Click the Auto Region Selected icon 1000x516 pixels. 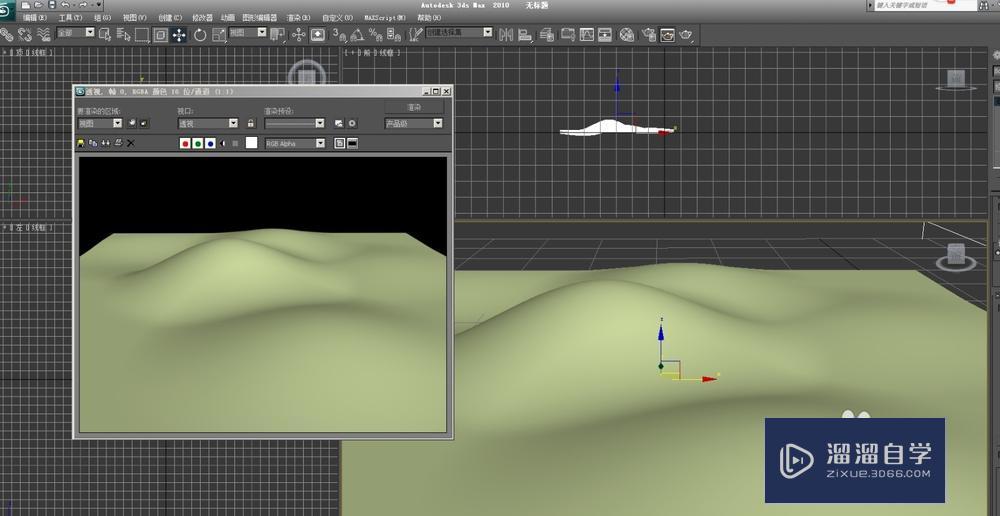pos(144,123)
